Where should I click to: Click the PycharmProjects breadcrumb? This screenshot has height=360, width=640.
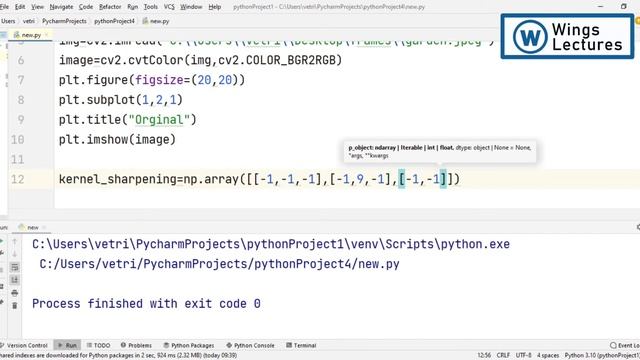64,21
